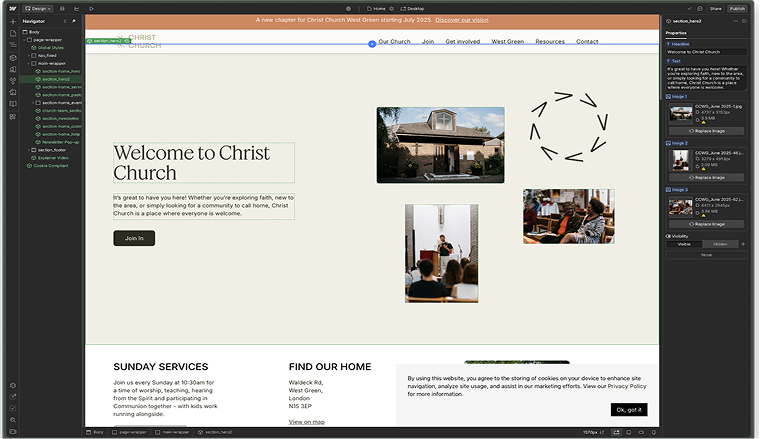
Task: Open the Webflow logo menu
Action: click(x=13, y=8)
